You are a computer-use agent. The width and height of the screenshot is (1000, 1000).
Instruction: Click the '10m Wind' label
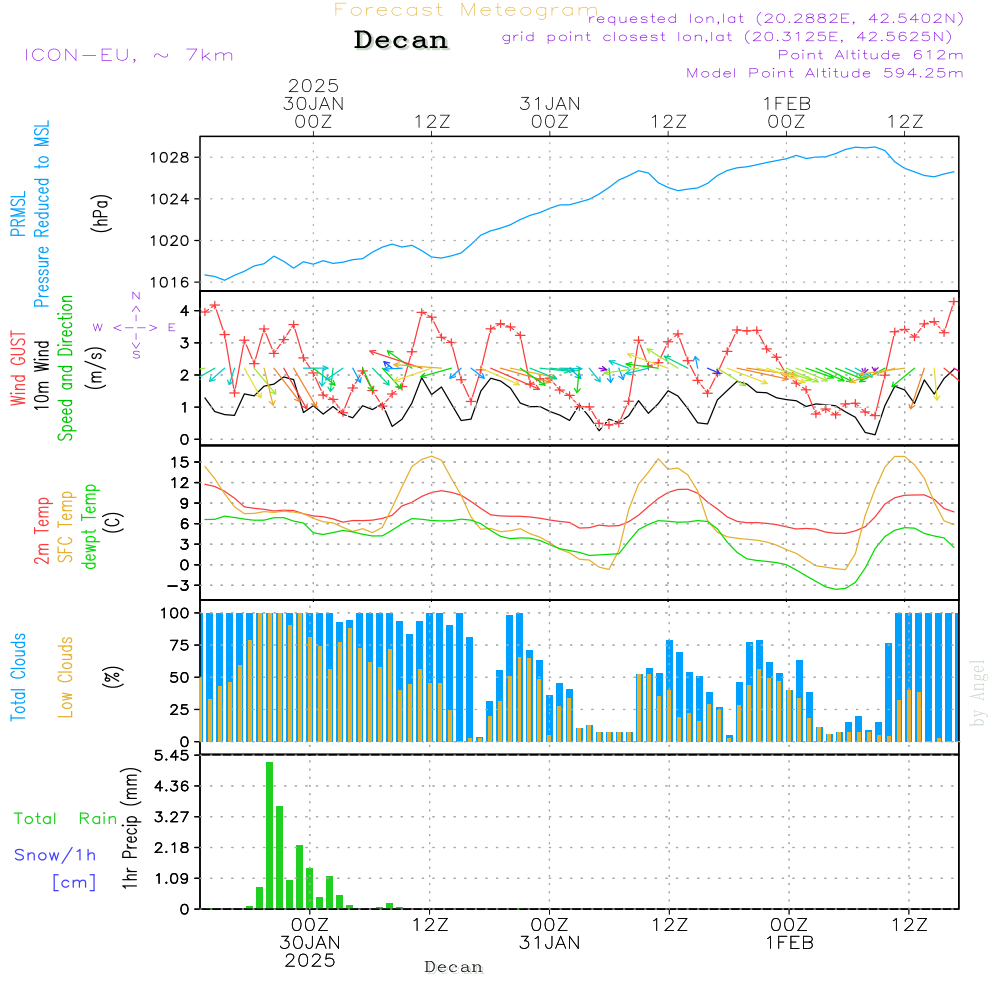click(x=41, y=374)
